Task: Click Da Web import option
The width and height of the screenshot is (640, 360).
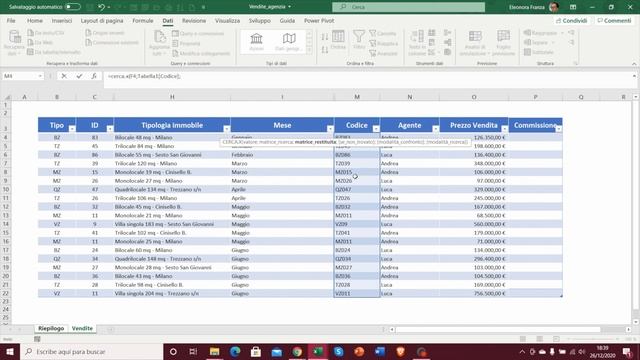Action: (x=40, y=42)
